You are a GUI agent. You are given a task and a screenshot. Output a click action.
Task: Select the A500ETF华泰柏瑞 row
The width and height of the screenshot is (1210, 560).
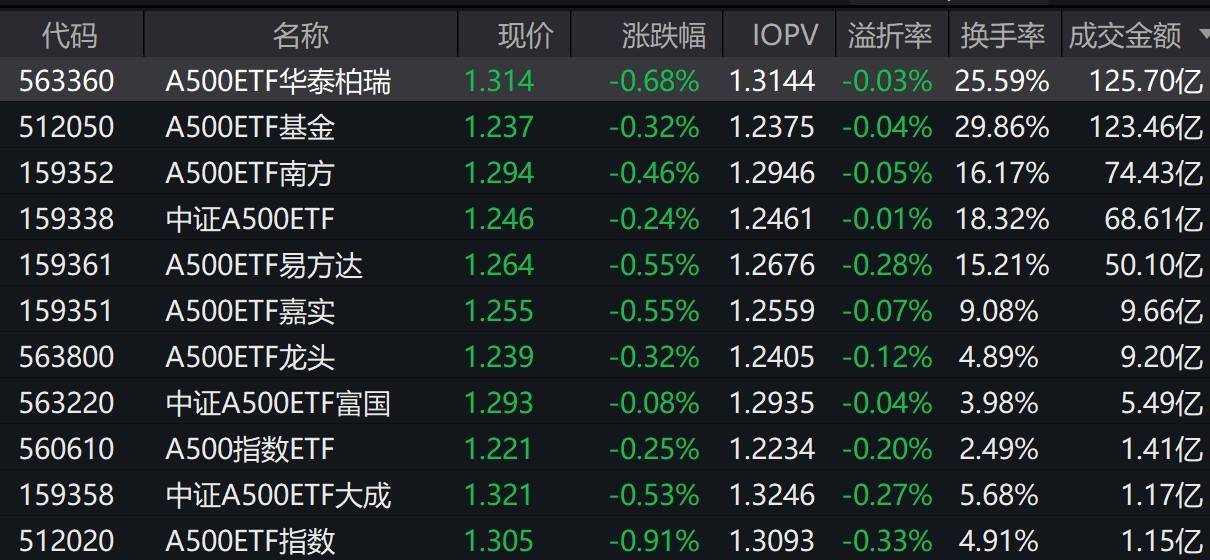click(x=278, y=81)
